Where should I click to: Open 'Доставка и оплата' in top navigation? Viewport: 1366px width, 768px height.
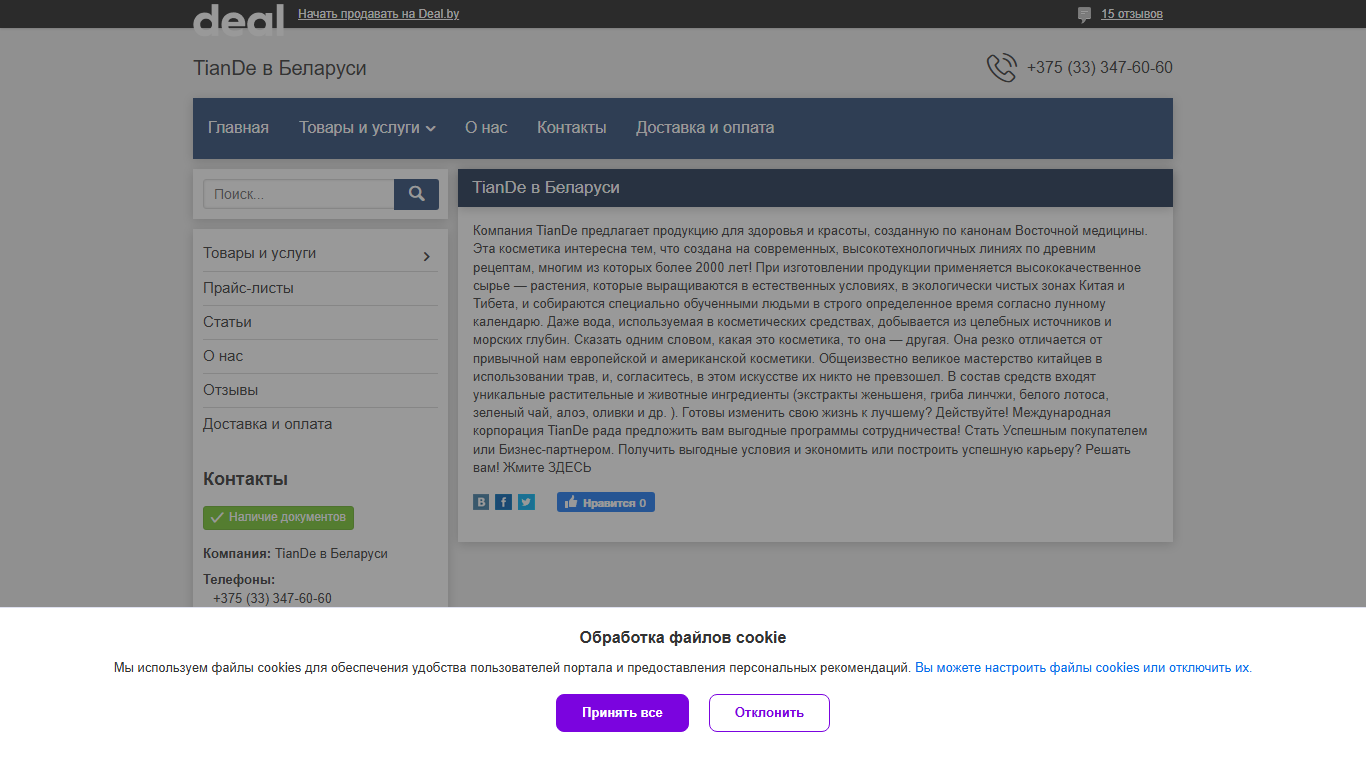pos(705,128)
